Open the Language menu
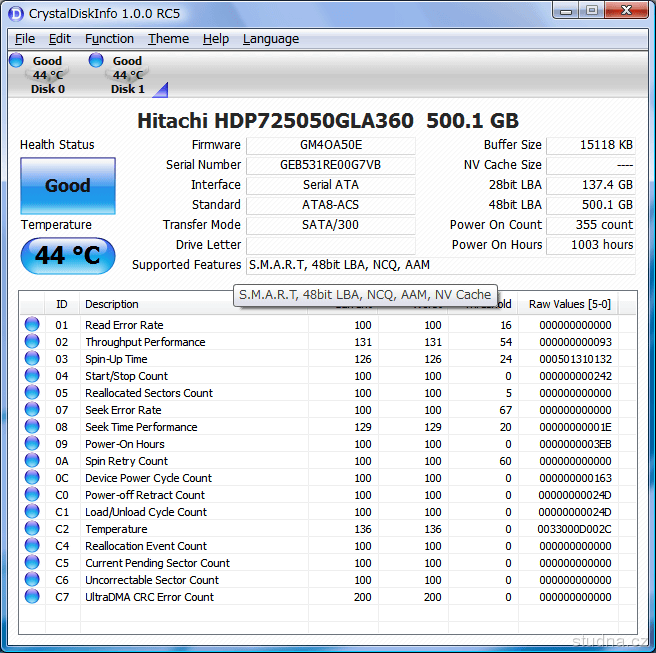 270,39
